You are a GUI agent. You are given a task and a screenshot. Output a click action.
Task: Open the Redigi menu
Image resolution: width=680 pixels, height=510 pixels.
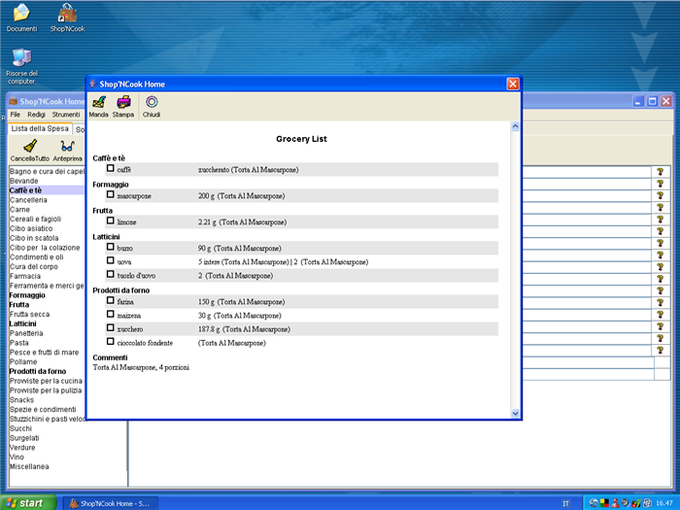36,114
